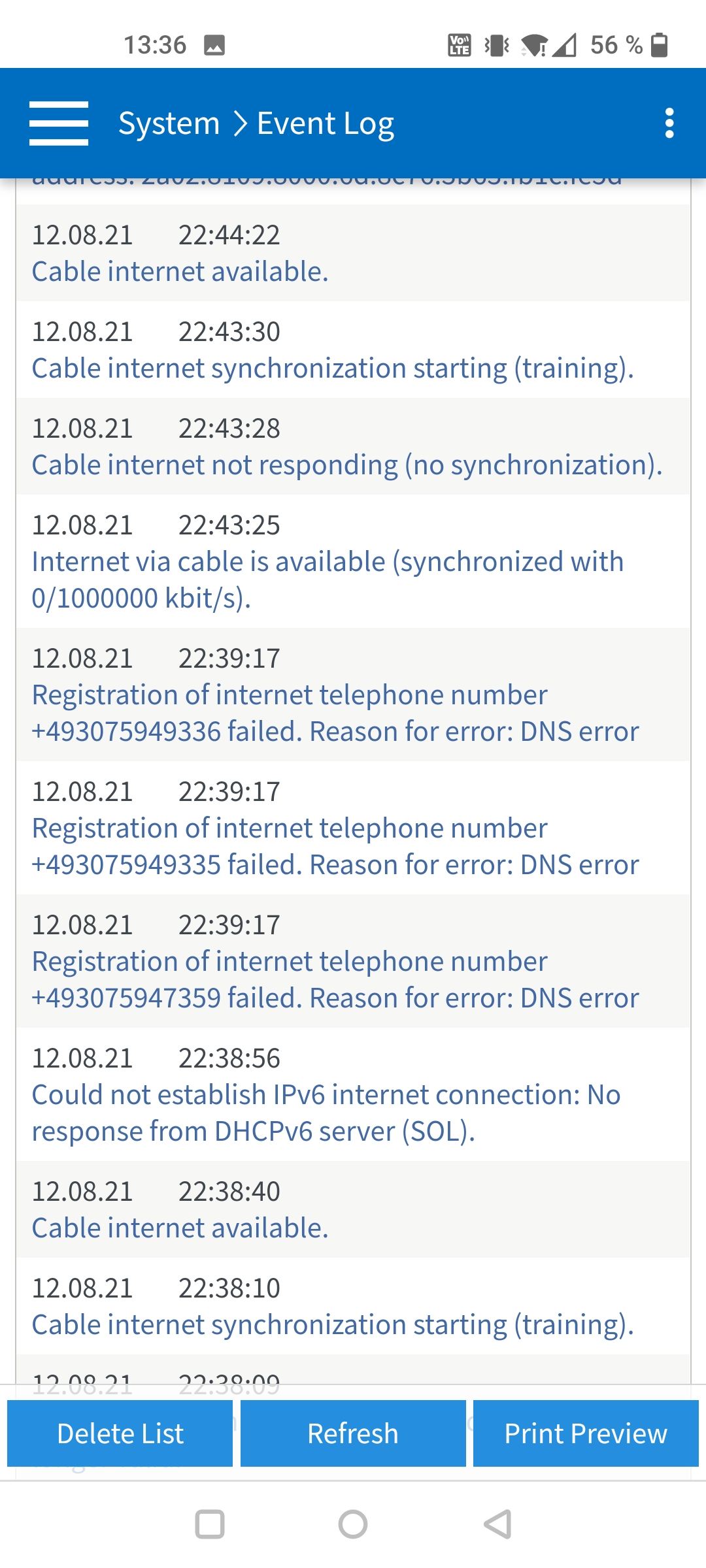This screenshot has height=1568, width=706.
Task: Open the +493075949336 registration failed entry
Action: (353, 694)
